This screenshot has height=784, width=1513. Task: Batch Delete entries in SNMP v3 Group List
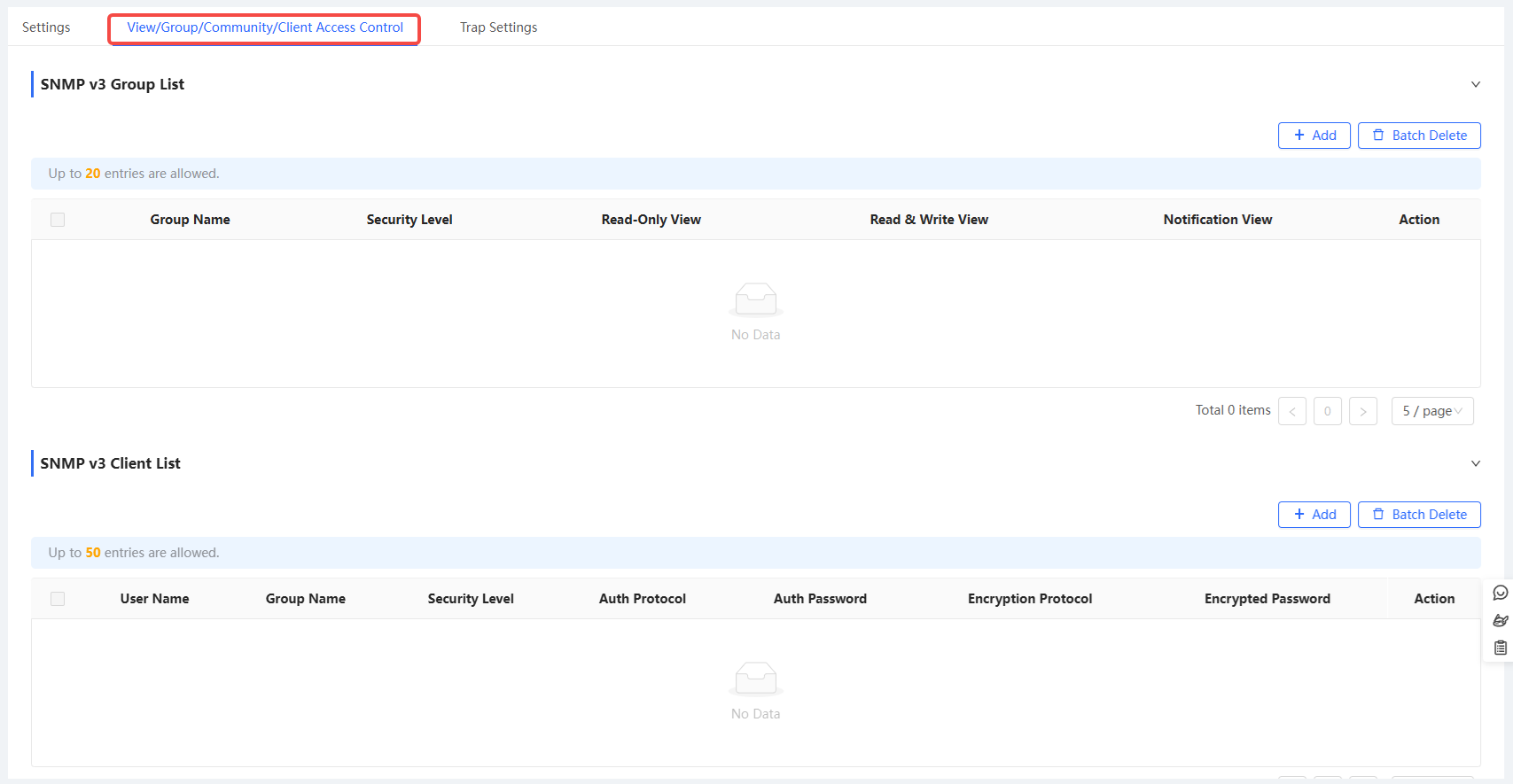point(1418,136)
